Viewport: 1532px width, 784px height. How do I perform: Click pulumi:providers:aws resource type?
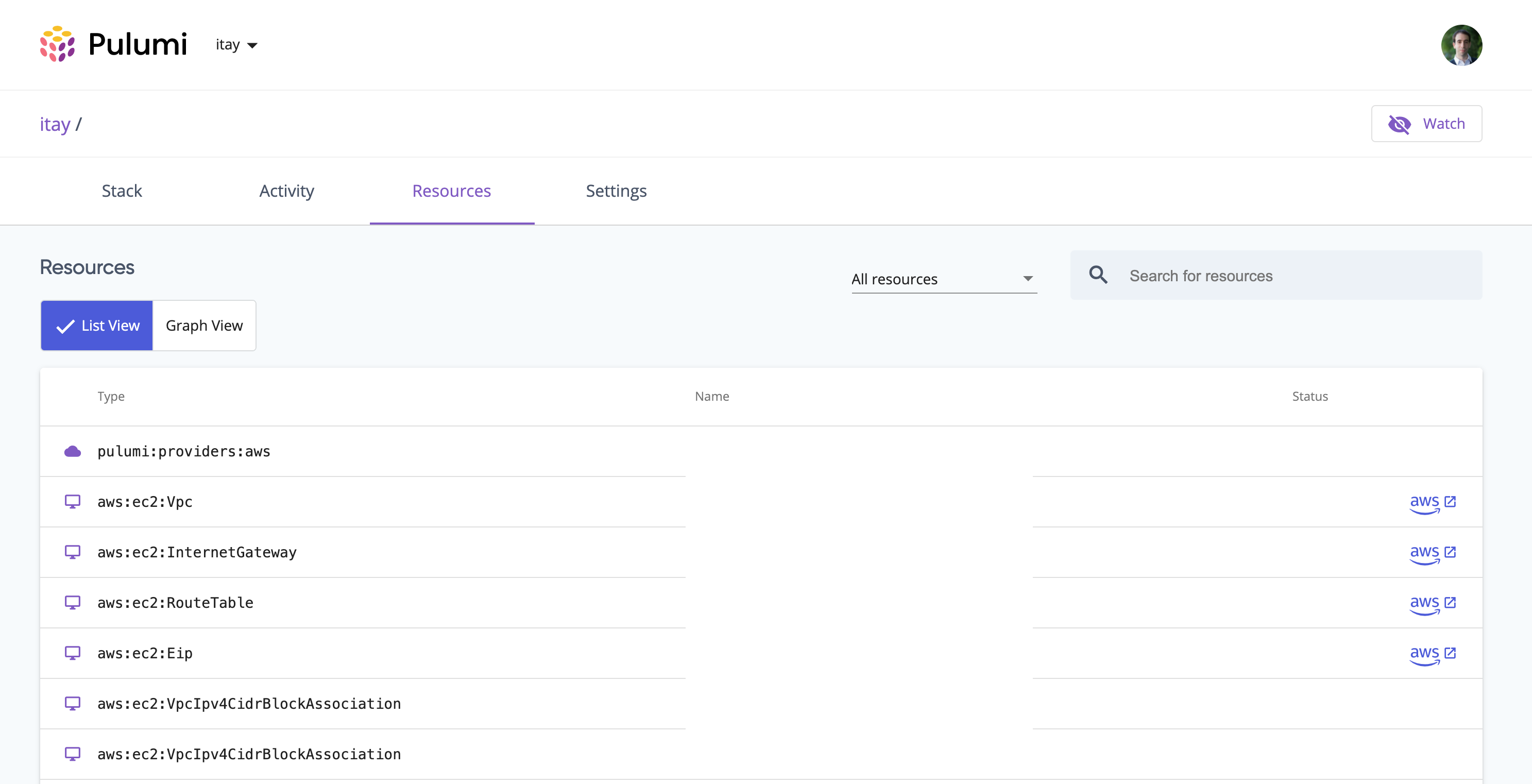coord(184,451)
